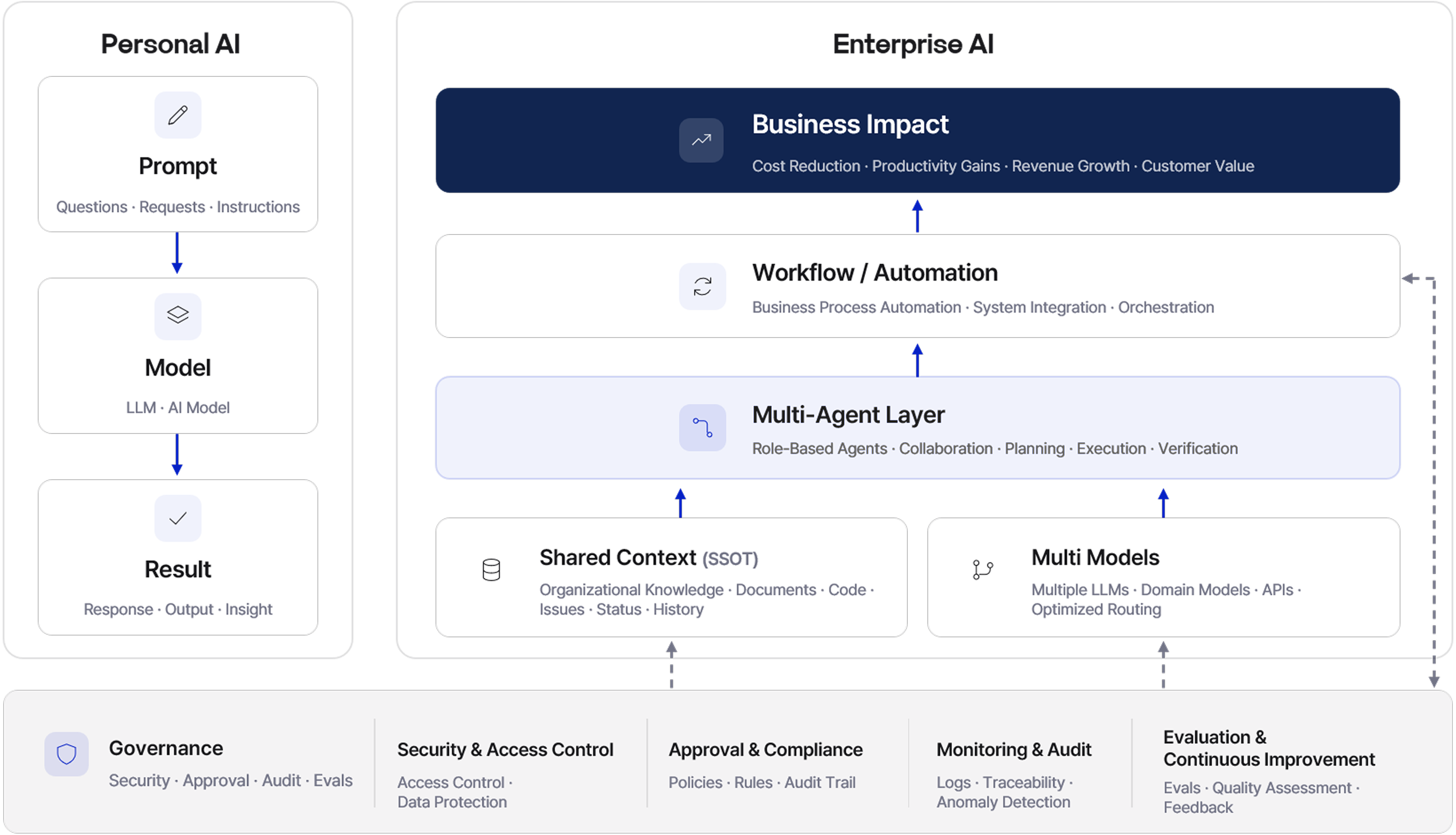This screenshot has width=1456, height=835.
Task: Click the trending-up chart icon in Business Impact
Action: pos(701,140)
